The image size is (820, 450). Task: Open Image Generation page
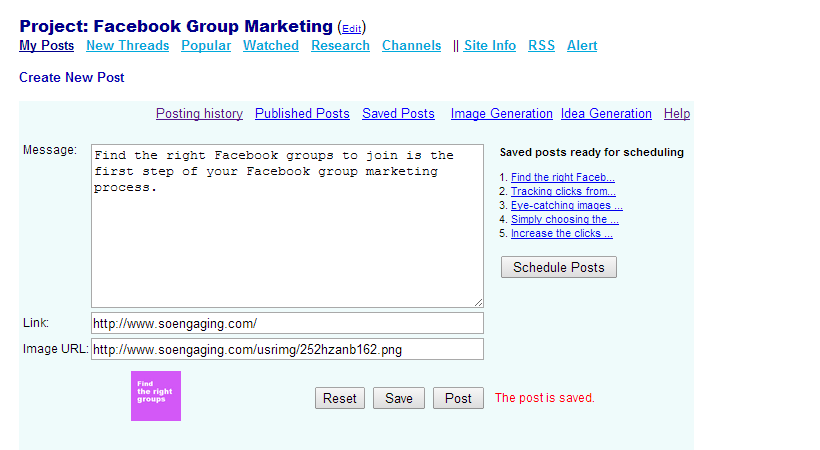click(502, 114)
